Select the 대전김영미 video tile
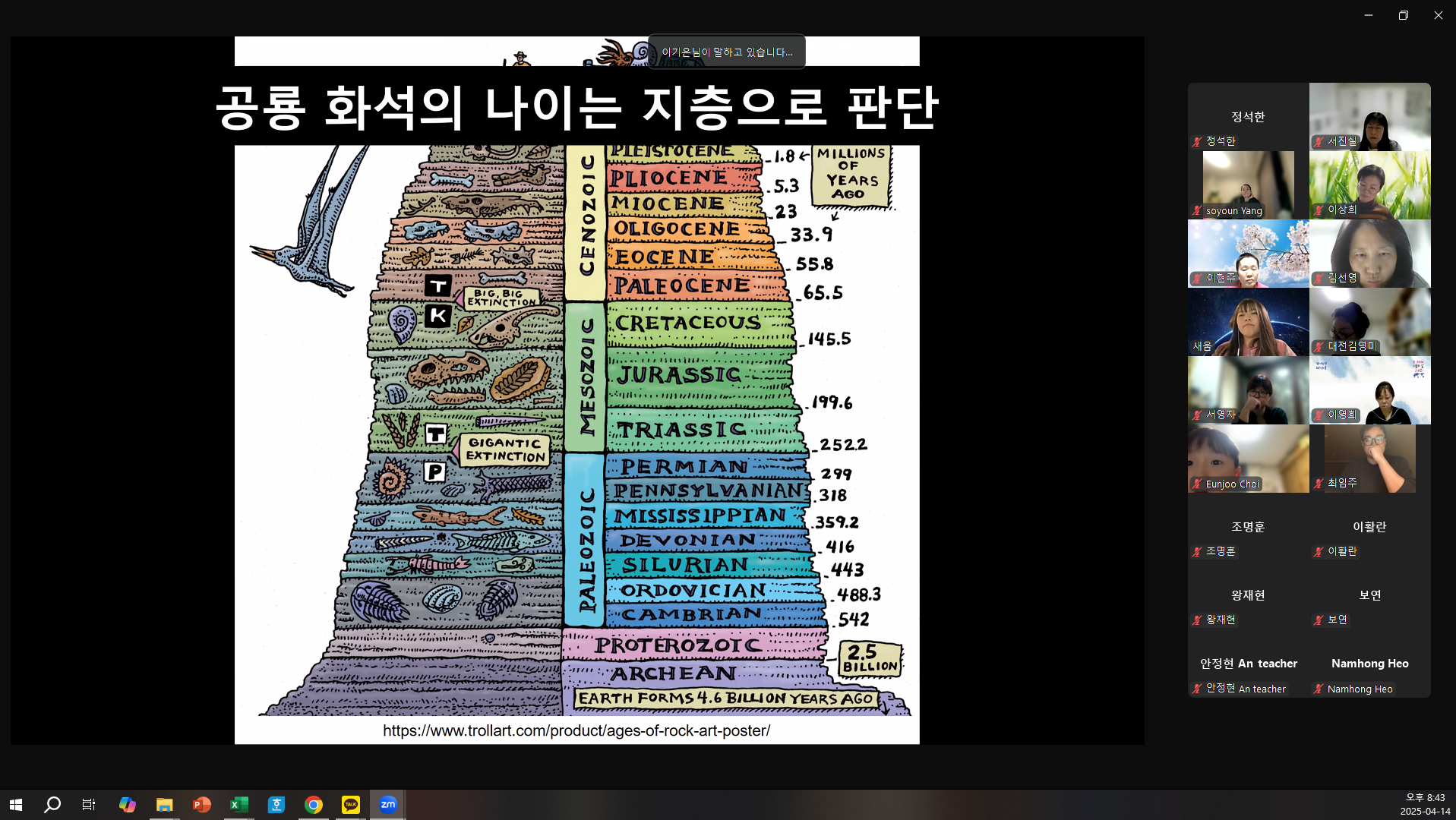This screenshot has height=820, width=1456. 1370,322
